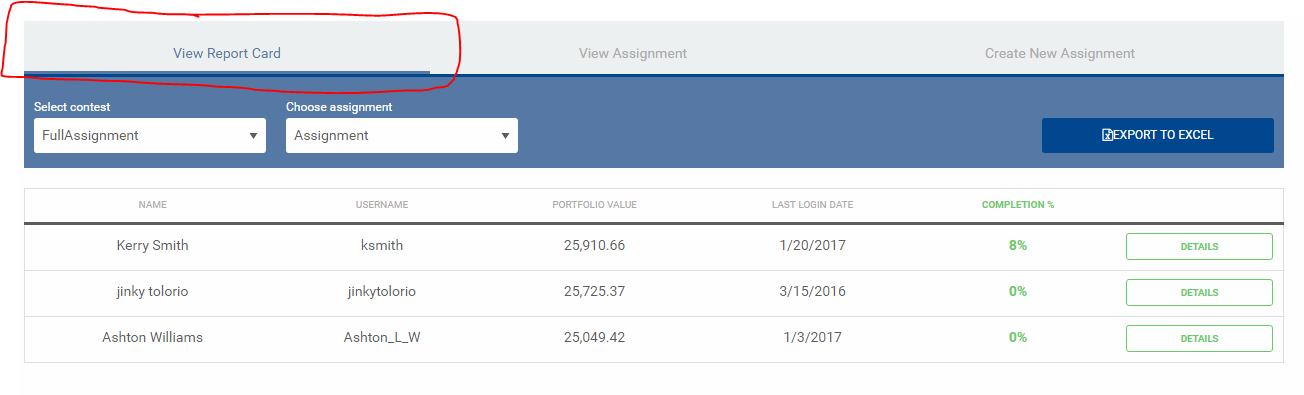
Task: Open the Create New Assignment tab
Action: pyautogui.click(x=1060, y=53)
